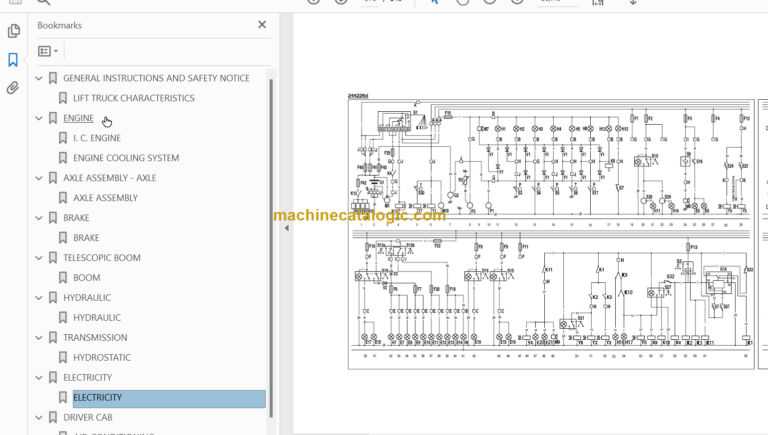Click bookmark icon next to BOOM
768x435 pixels.
coord(63,277)
